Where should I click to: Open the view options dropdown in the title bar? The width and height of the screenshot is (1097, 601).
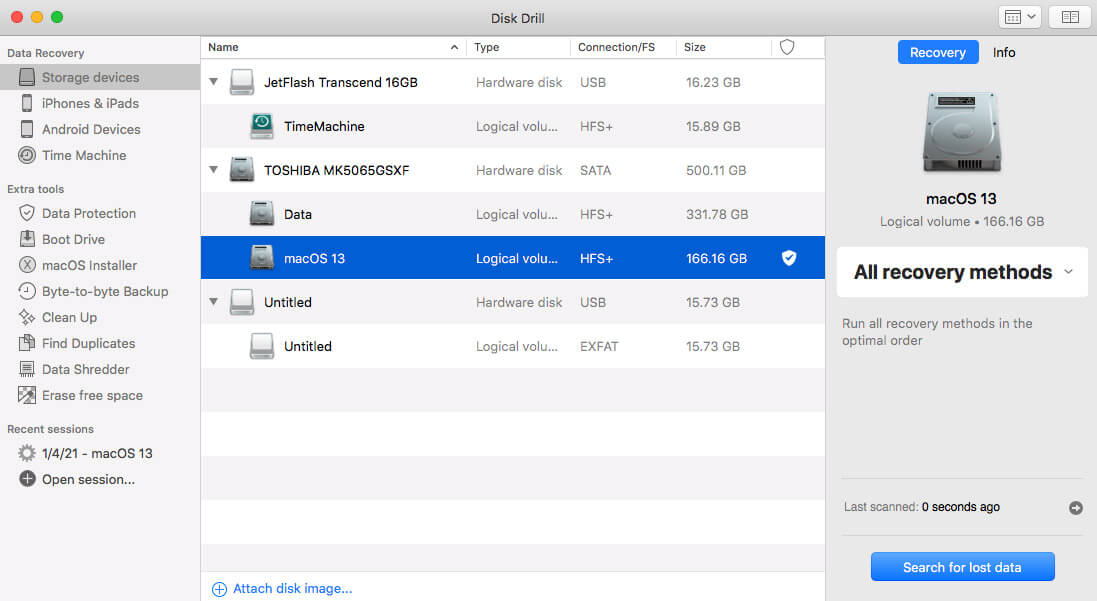coord(1019,17)
